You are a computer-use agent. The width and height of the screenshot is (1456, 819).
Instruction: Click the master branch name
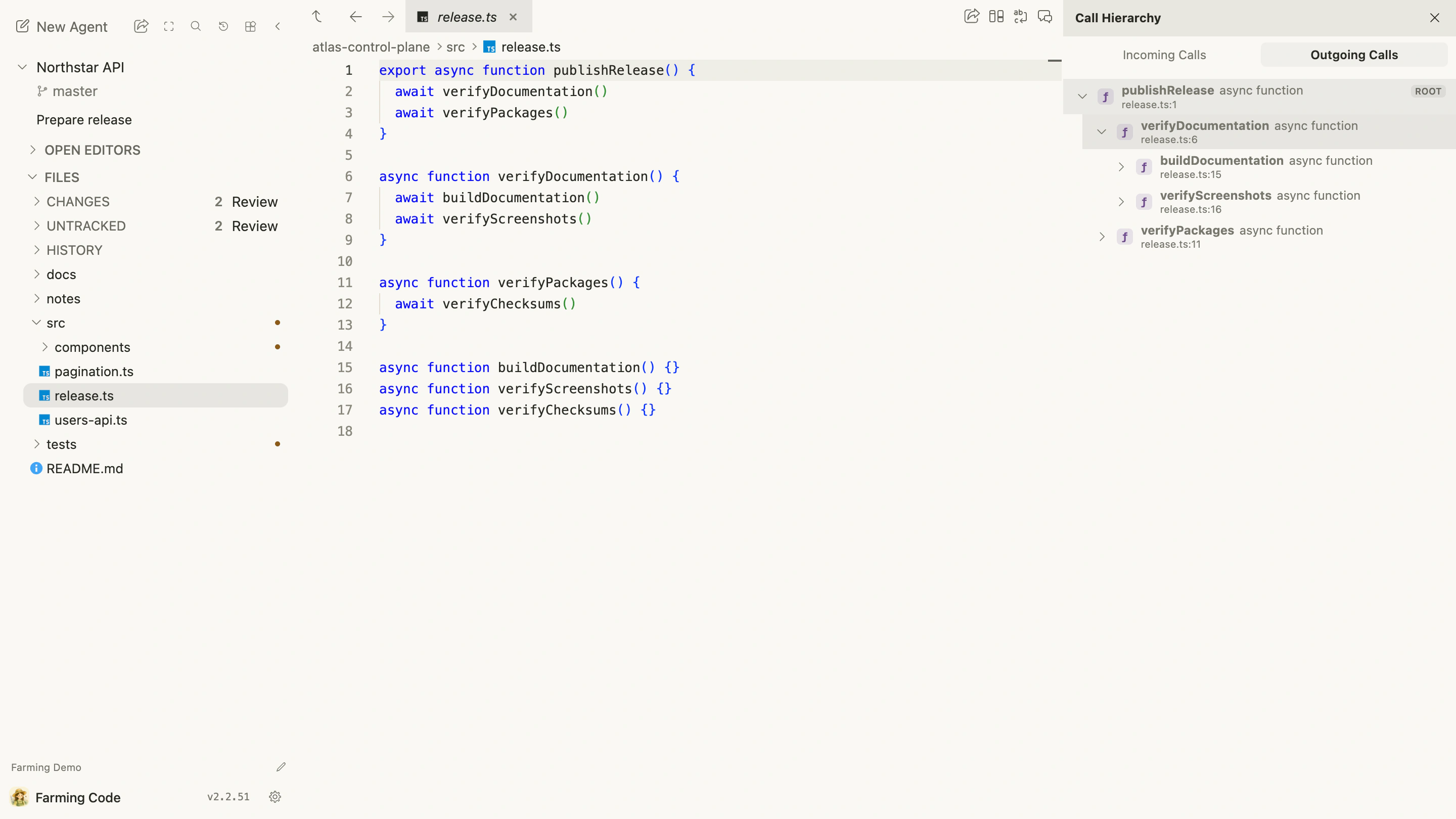click(75, 91)
